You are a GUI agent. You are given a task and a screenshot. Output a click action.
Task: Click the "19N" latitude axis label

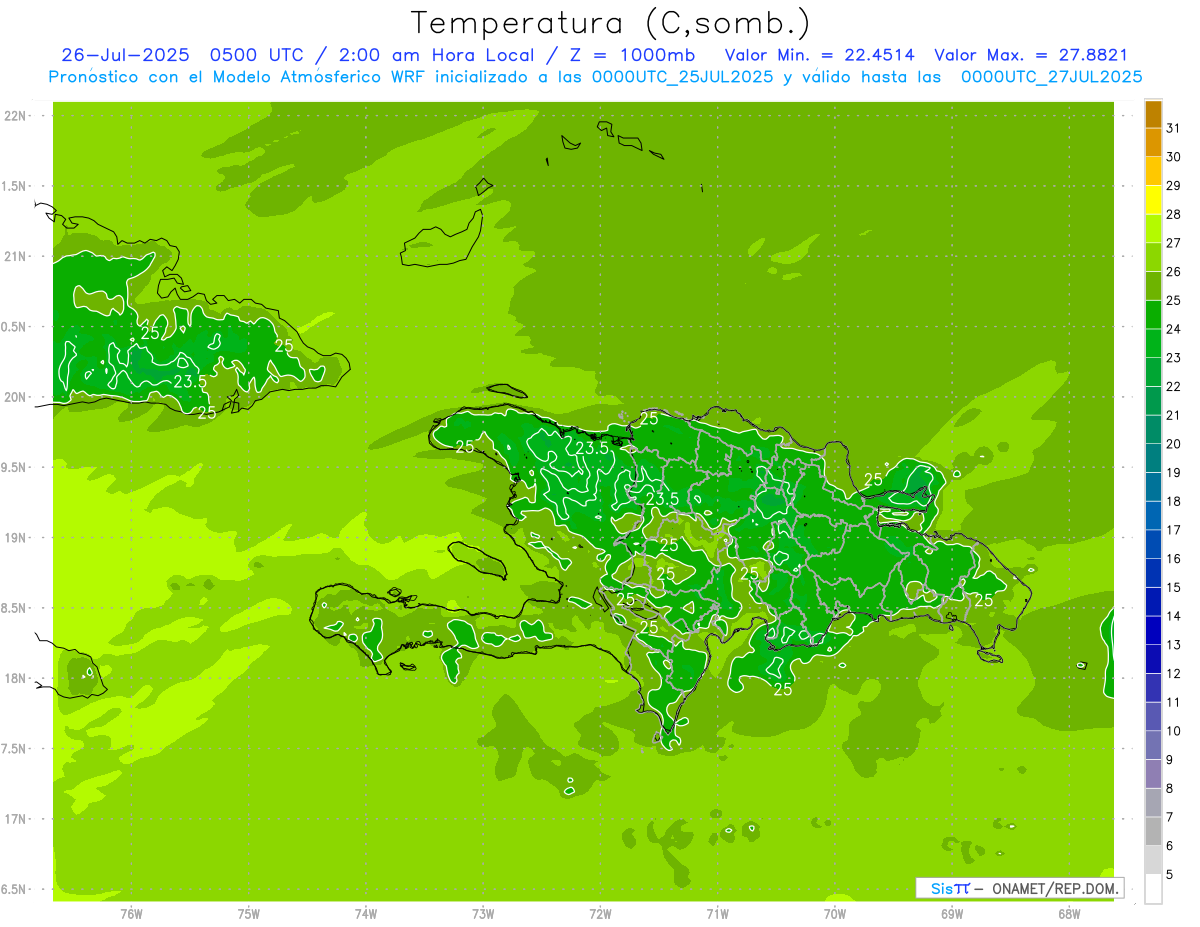14,538
